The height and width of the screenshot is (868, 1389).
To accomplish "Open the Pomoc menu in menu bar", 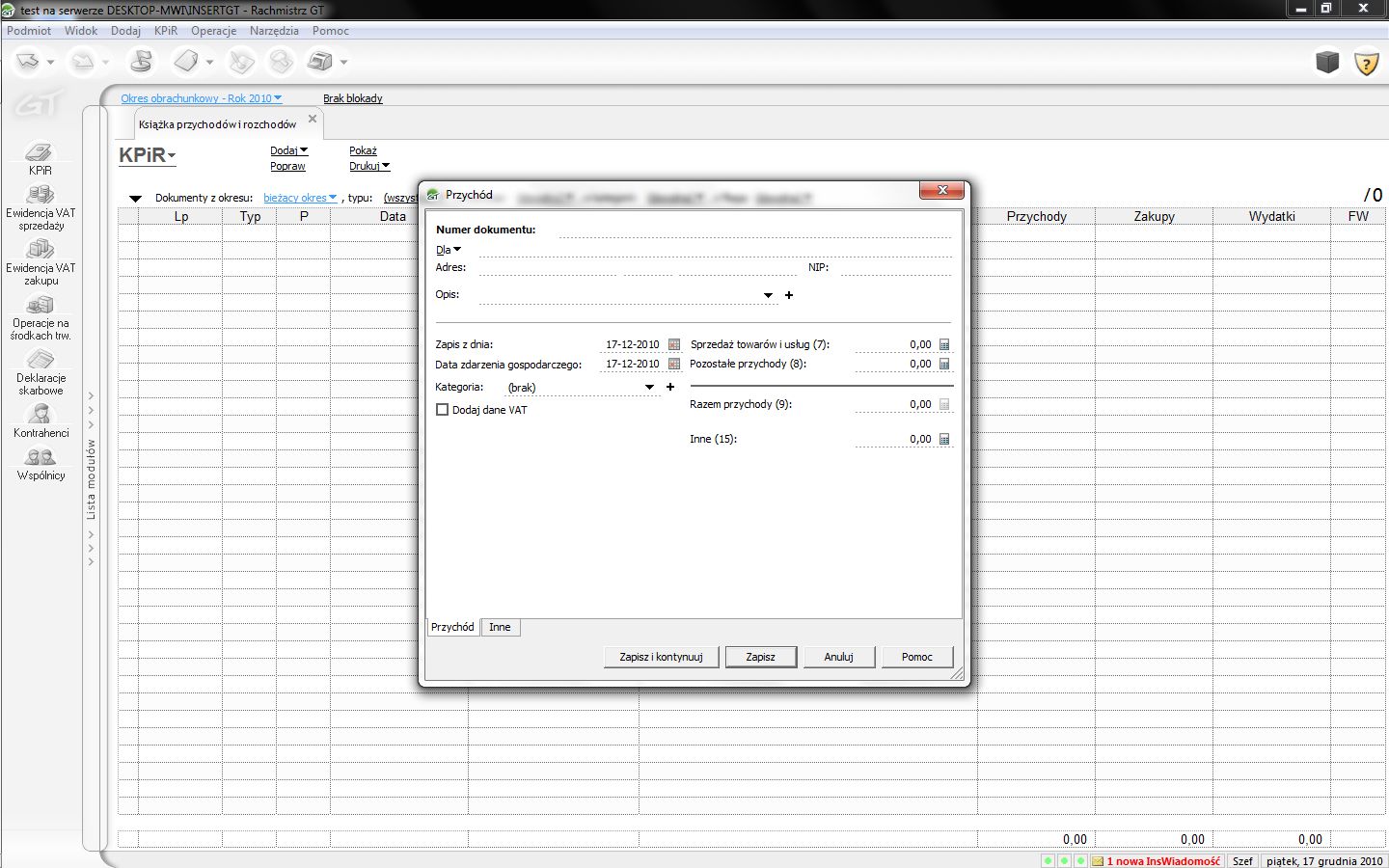I will [331, 31].
